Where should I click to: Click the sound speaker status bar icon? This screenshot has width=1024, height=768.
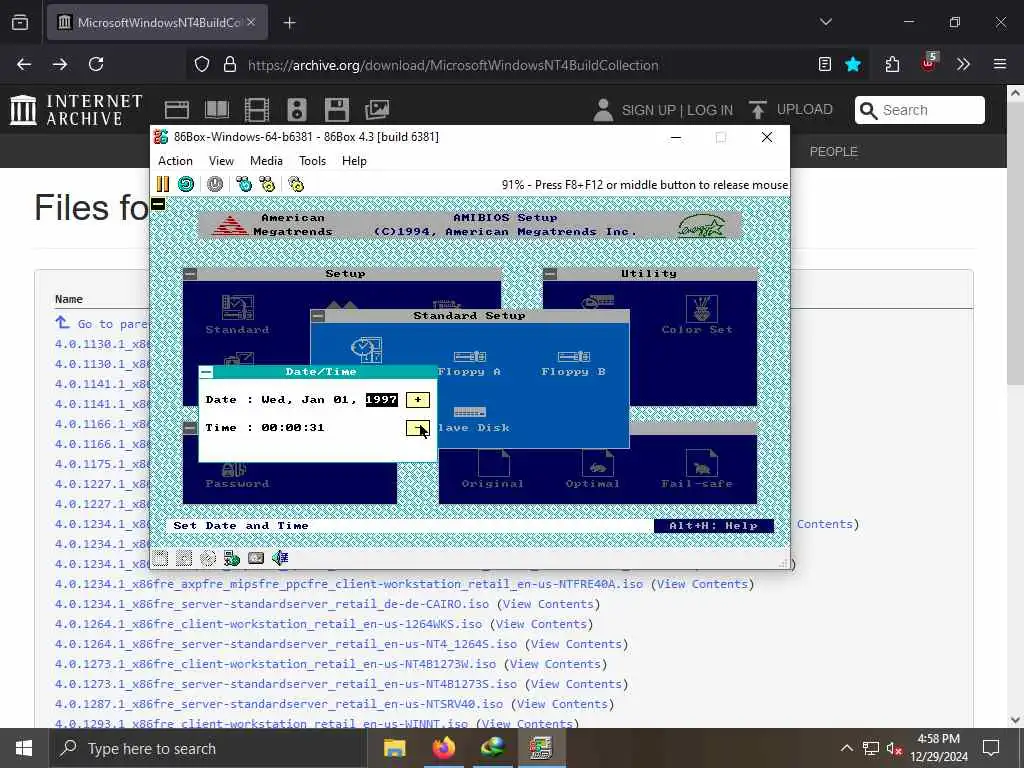click(280, 558)
